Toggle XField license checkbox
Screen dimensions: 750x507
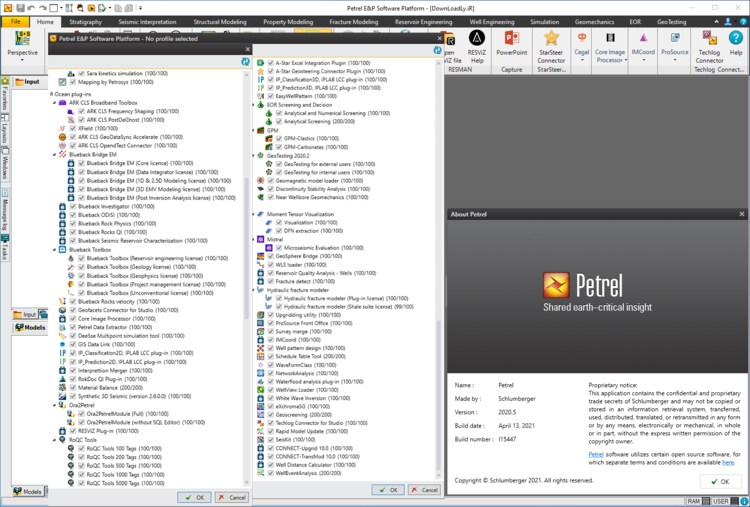tap(73, 128)
